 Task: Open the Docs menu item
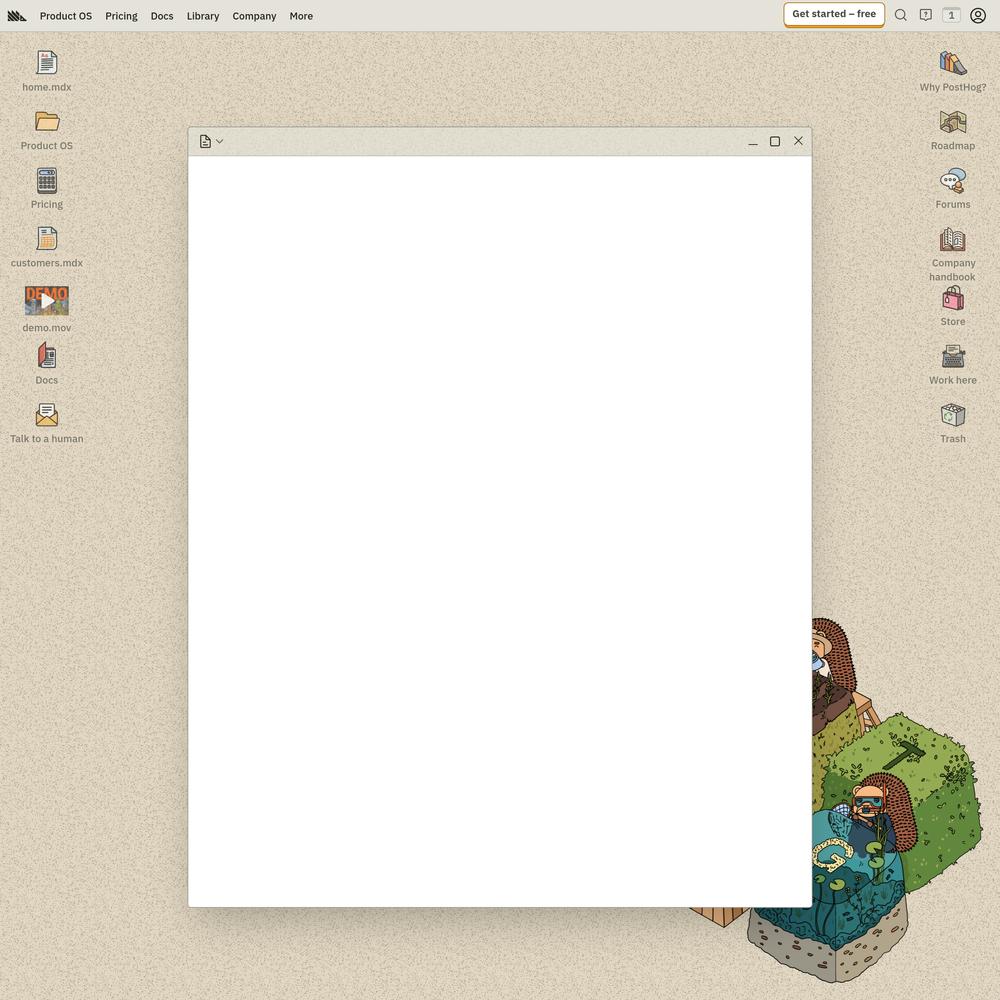coord(162,16)
